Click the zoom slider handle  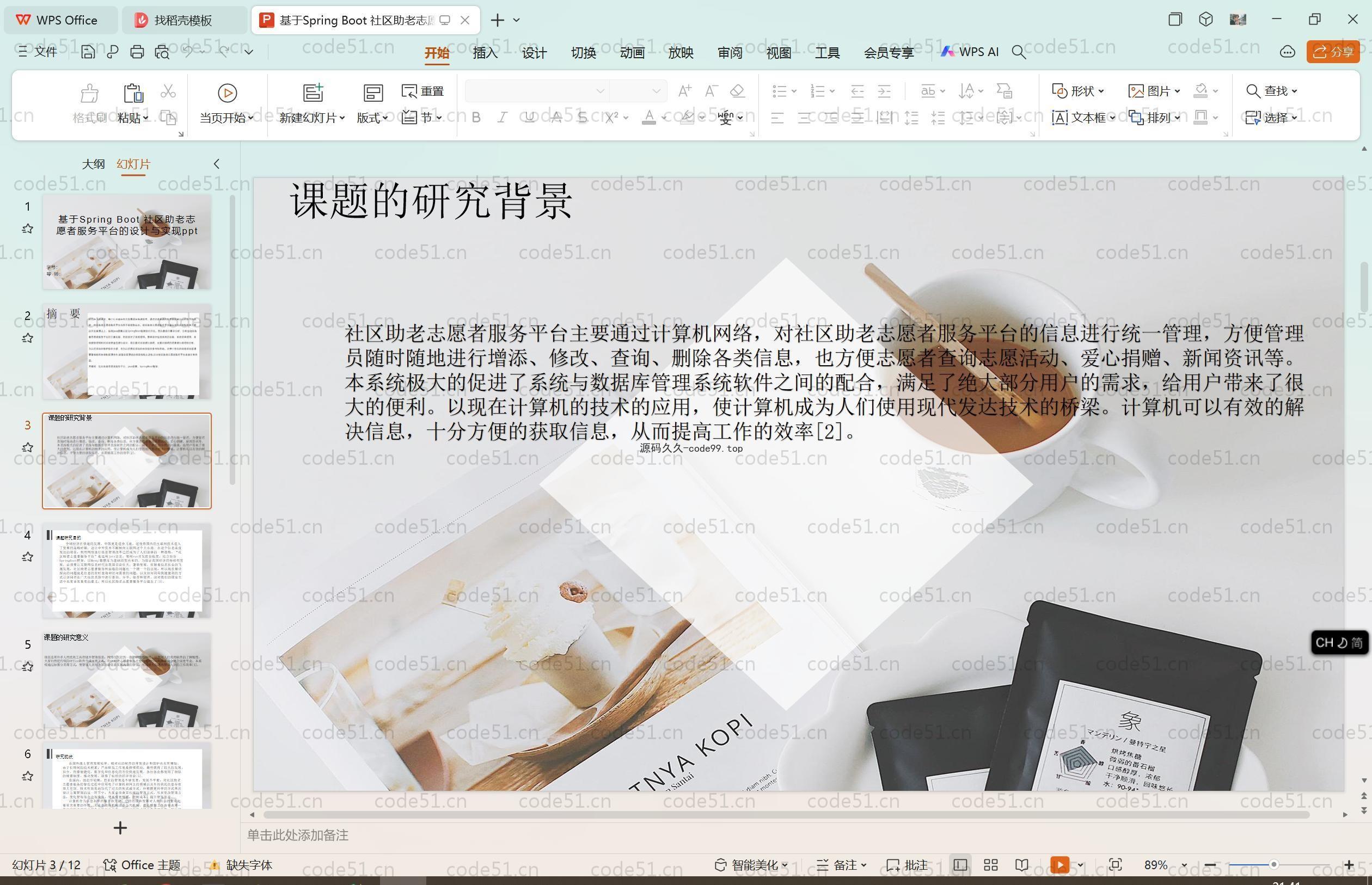[1273, 865]
